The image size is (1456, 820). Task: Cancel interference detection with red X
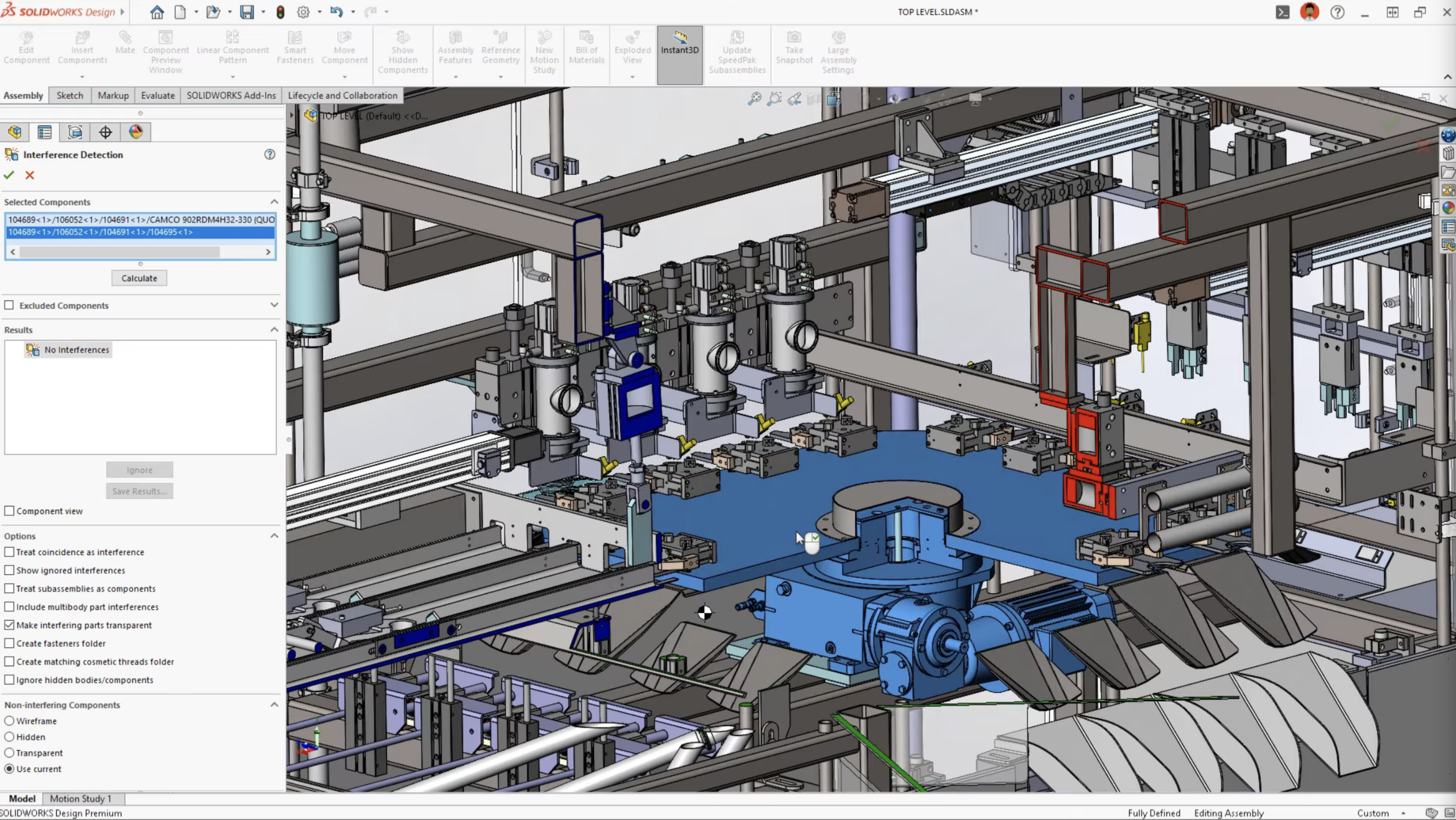pyautogui.click(x=30, y=175)
